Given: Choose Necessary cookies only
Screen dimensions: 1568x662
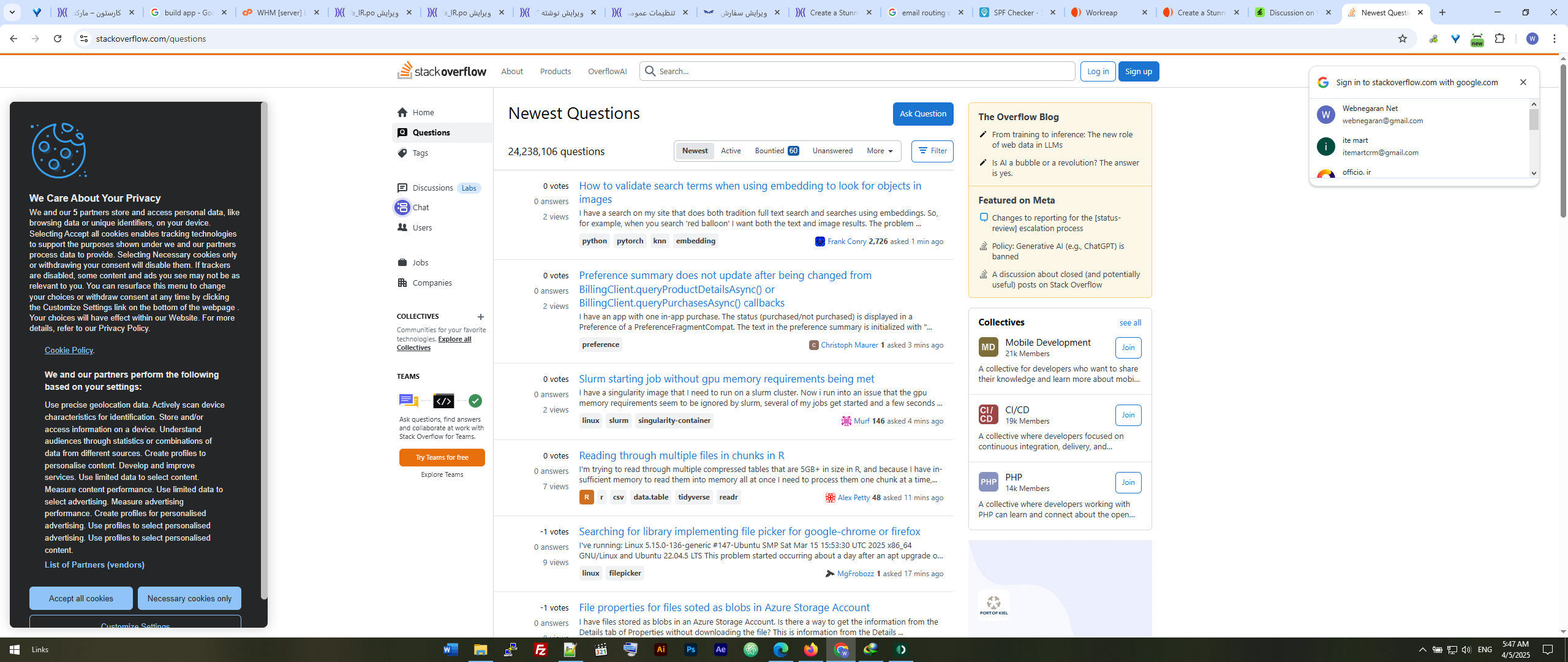Looking at the screenshot, I should 189,598.
